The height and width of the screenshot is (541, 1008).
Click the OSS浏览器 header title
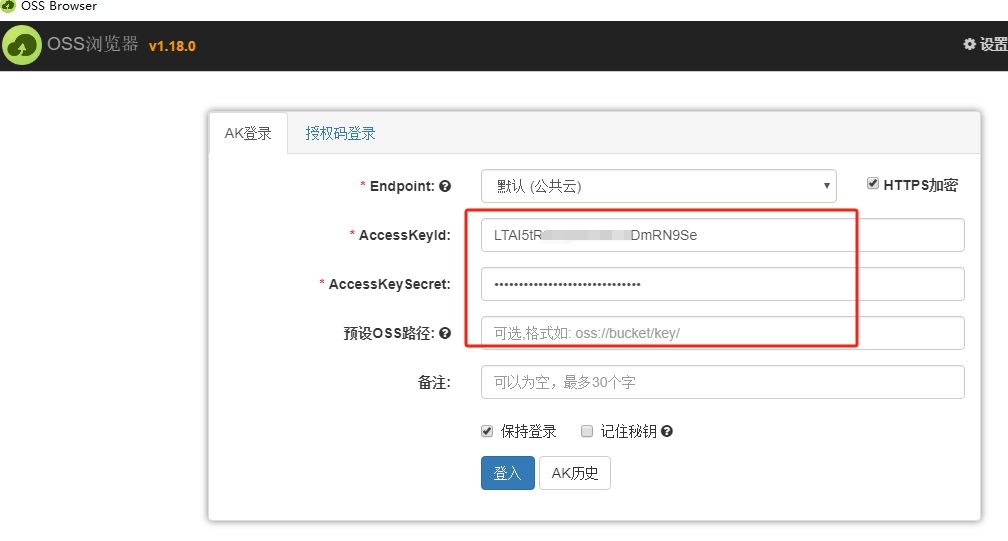(93, 44)
